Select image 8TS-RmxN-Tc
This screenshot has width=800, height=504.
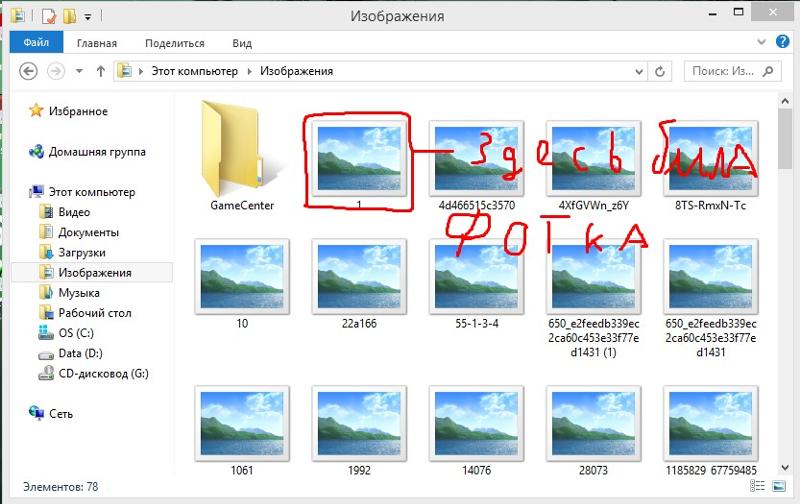[711, 164]
